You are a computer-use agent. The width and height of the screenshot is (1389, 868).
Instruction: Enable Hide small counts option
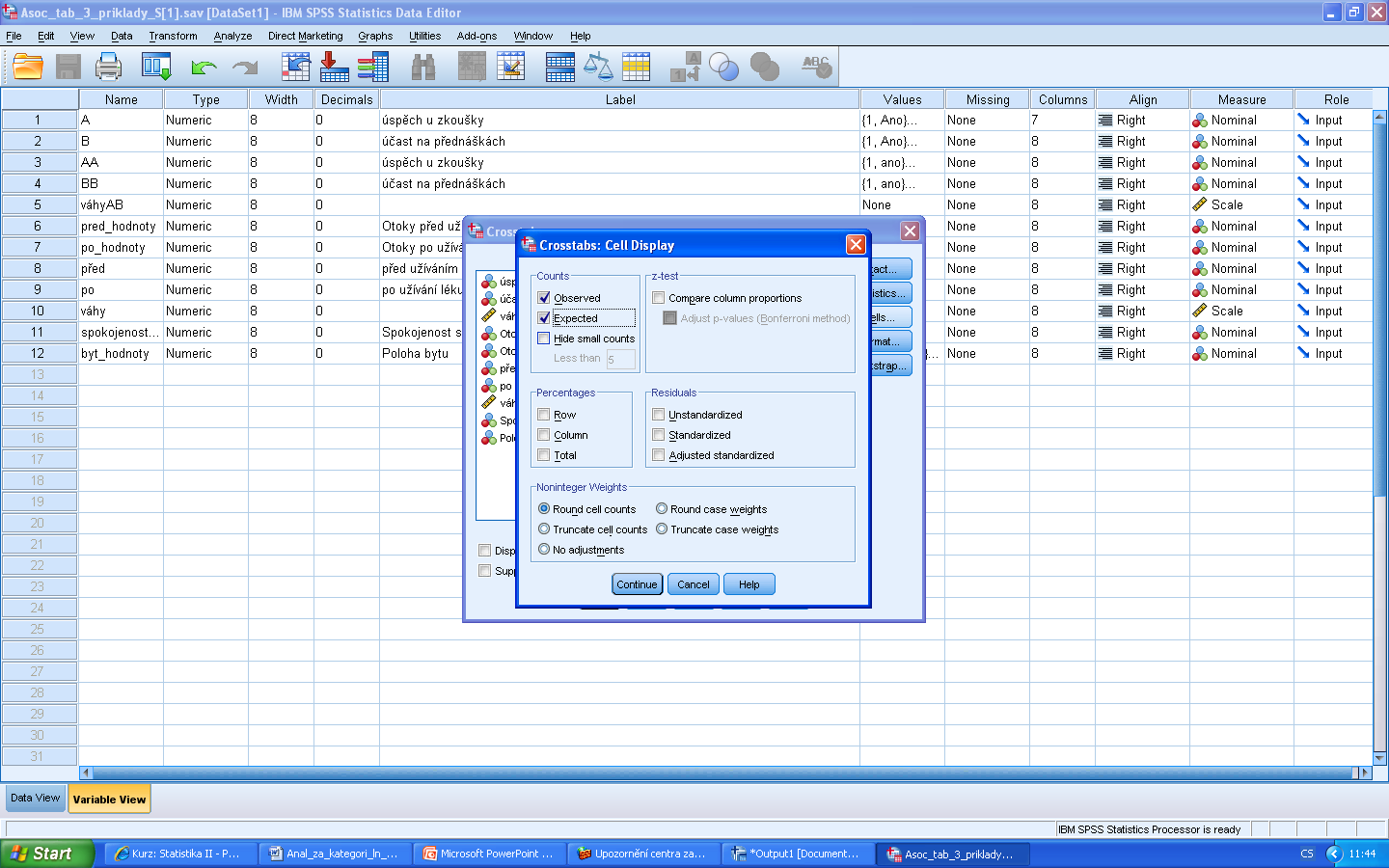pos(544,339)
